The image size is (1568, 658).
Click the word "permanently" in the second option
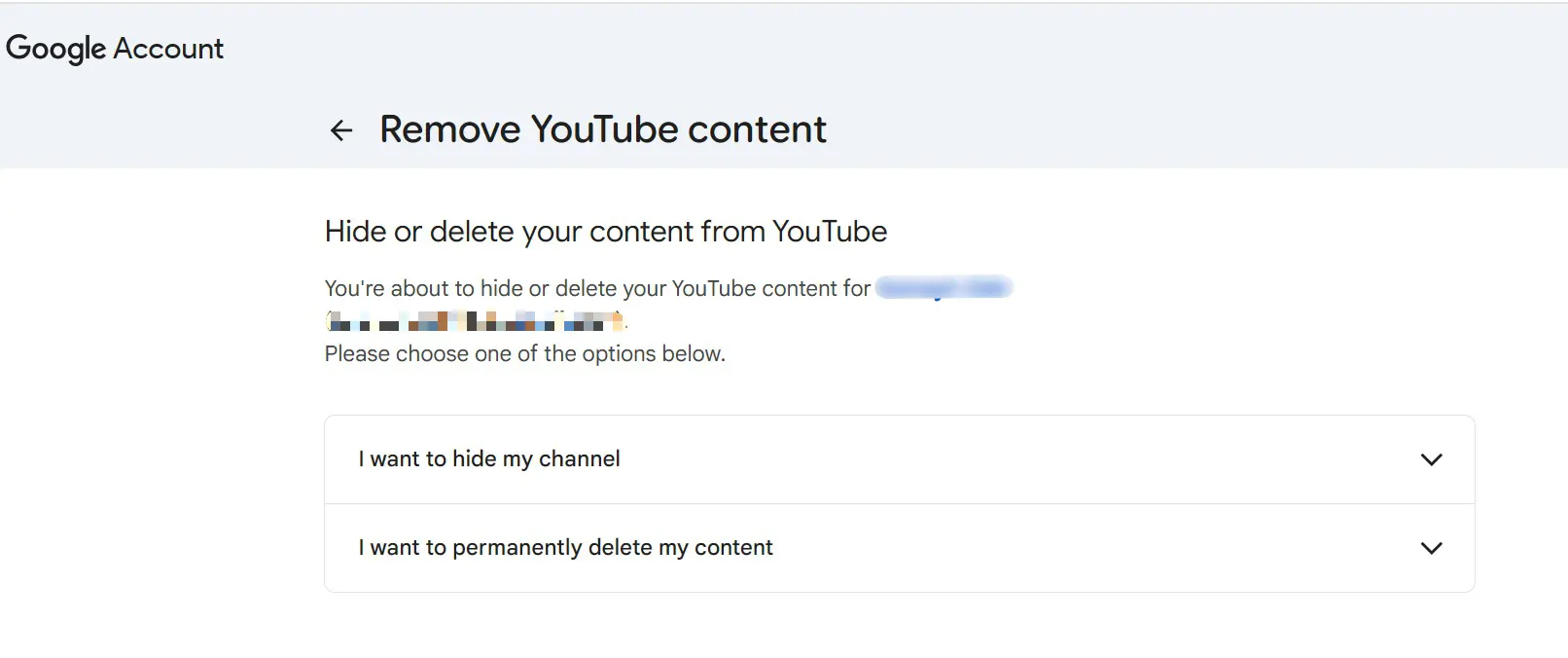517,548
